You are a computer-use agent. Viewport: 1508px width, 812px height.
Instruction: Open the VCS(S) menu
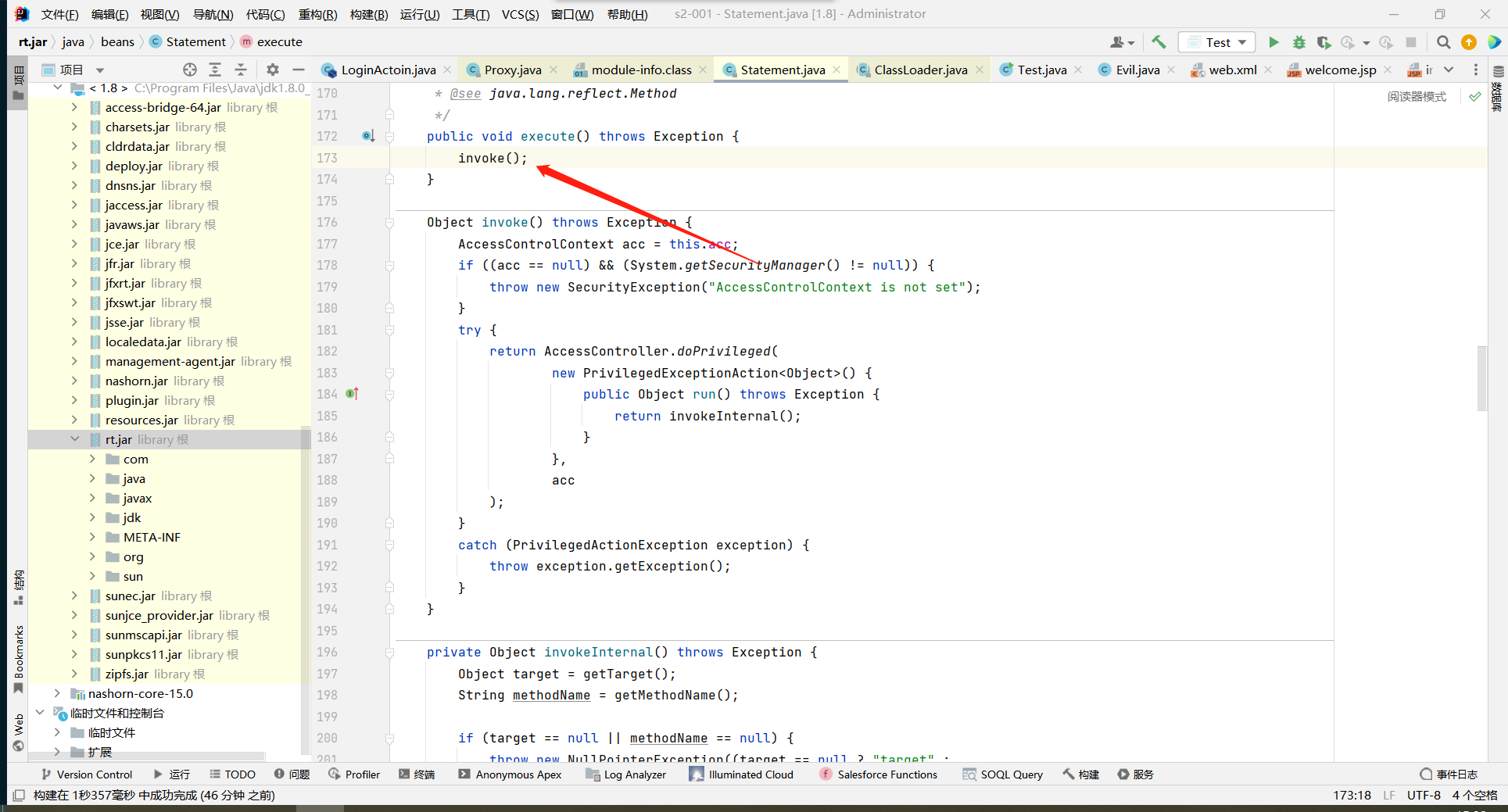[520, 14]
